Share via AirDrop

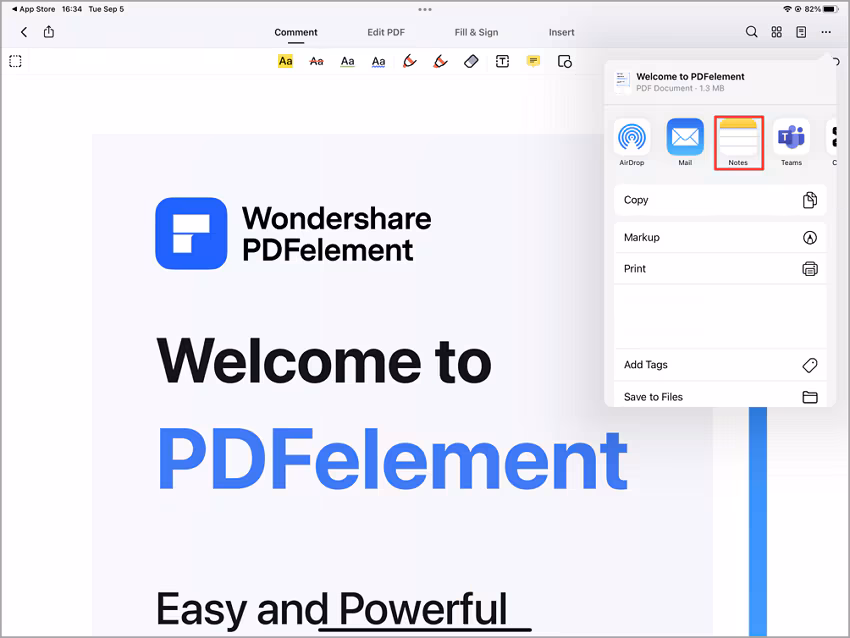pos(632,142)
